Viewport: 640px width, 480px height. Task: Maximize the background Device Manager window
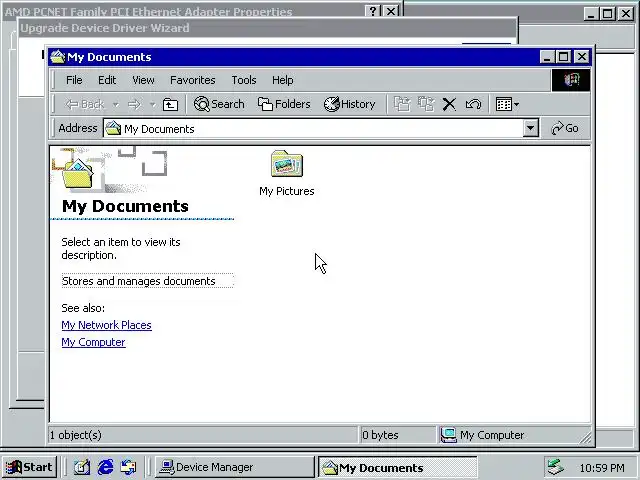coord(607,13)
